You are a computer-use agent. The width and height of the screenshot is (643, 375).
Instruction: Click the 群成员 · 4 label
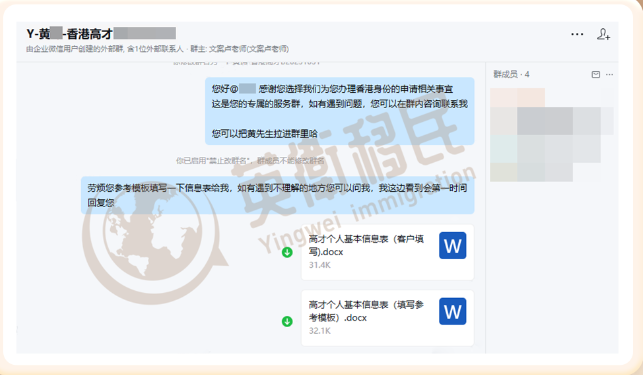point(511,74)
